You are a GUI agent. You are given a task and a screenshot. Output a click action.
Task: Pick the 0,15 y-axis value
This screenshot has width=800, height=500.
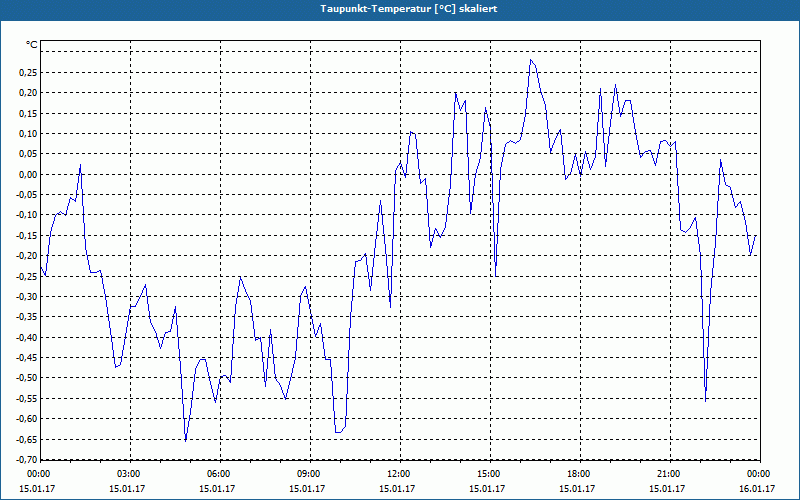click(29, 113)
